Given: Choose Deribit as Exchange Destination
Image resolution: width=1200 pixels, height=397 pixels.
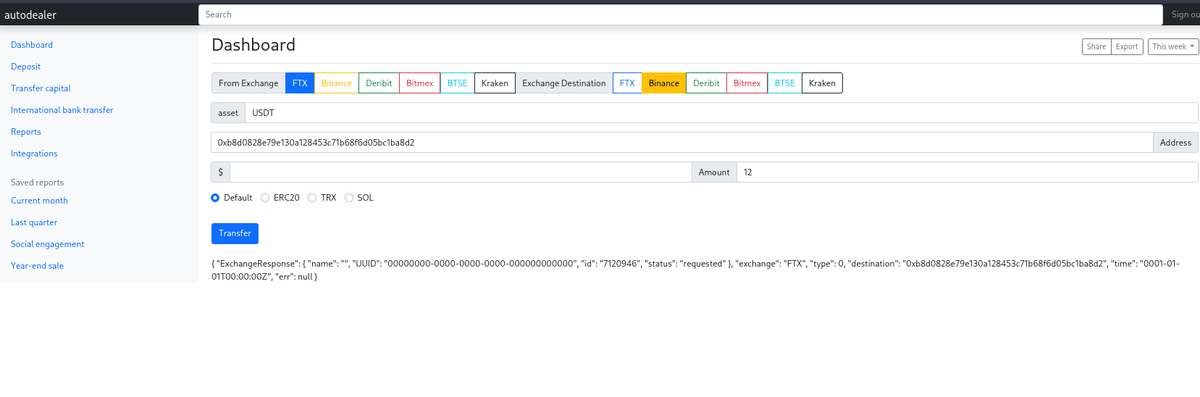Looking at the screenshot, I should pos(706,83).
